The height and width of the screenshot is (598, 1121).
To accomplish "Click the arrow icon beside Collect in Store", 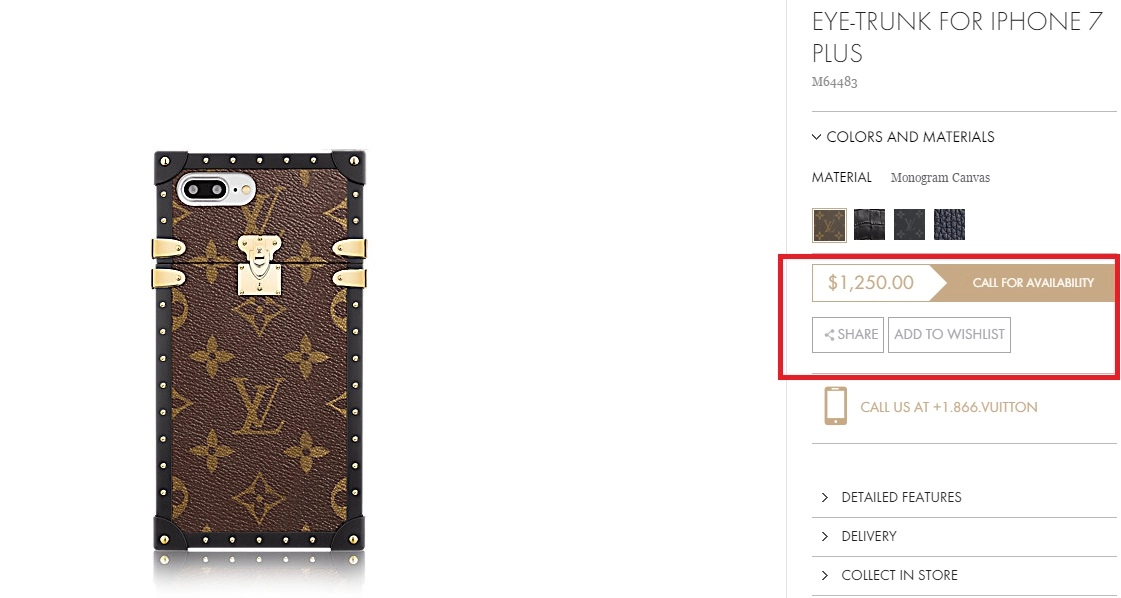I will pyautogui.click(x=825, y=575).
